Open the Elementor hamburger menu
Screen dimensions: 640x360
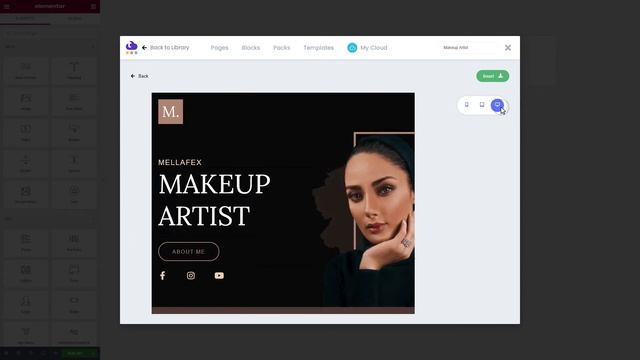point(7,7)
